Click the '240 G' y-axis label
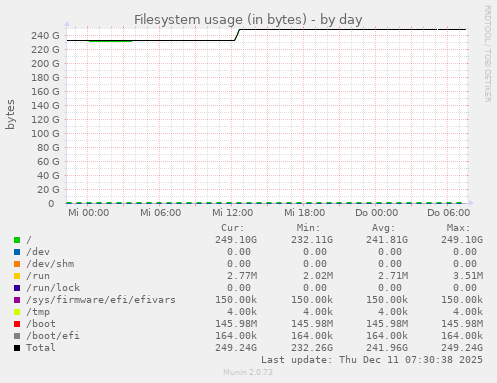Viewport: 497px width, 383px height. point(45,35)
